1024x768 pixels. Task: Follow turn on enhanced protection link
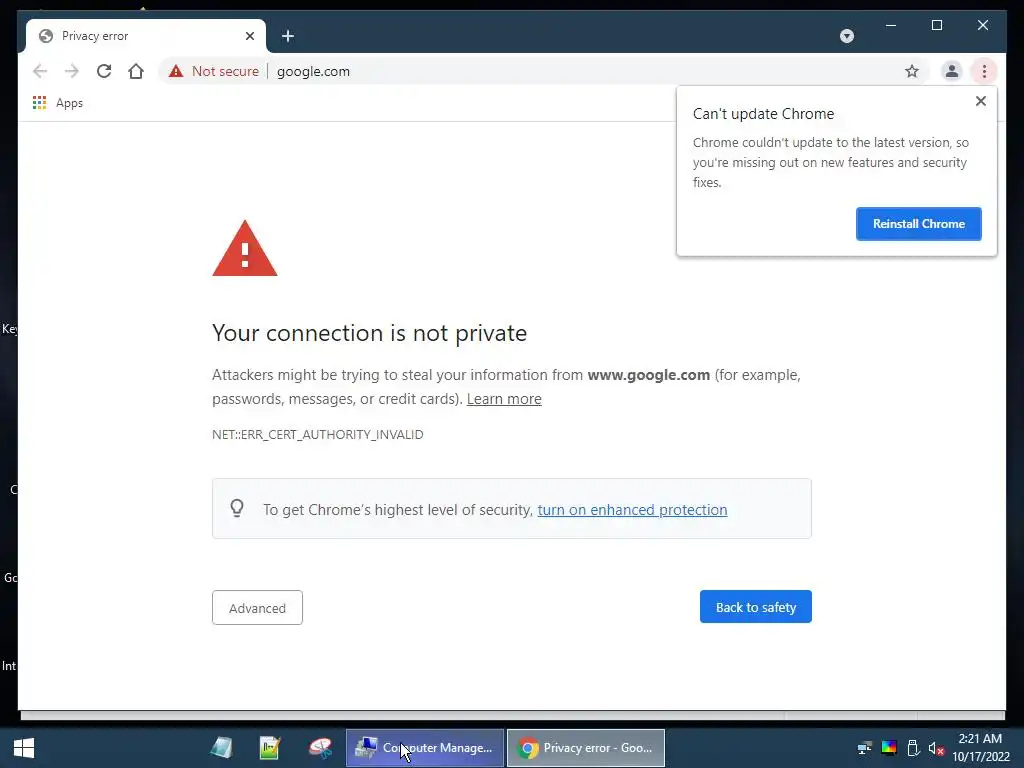tap(632, 509)
